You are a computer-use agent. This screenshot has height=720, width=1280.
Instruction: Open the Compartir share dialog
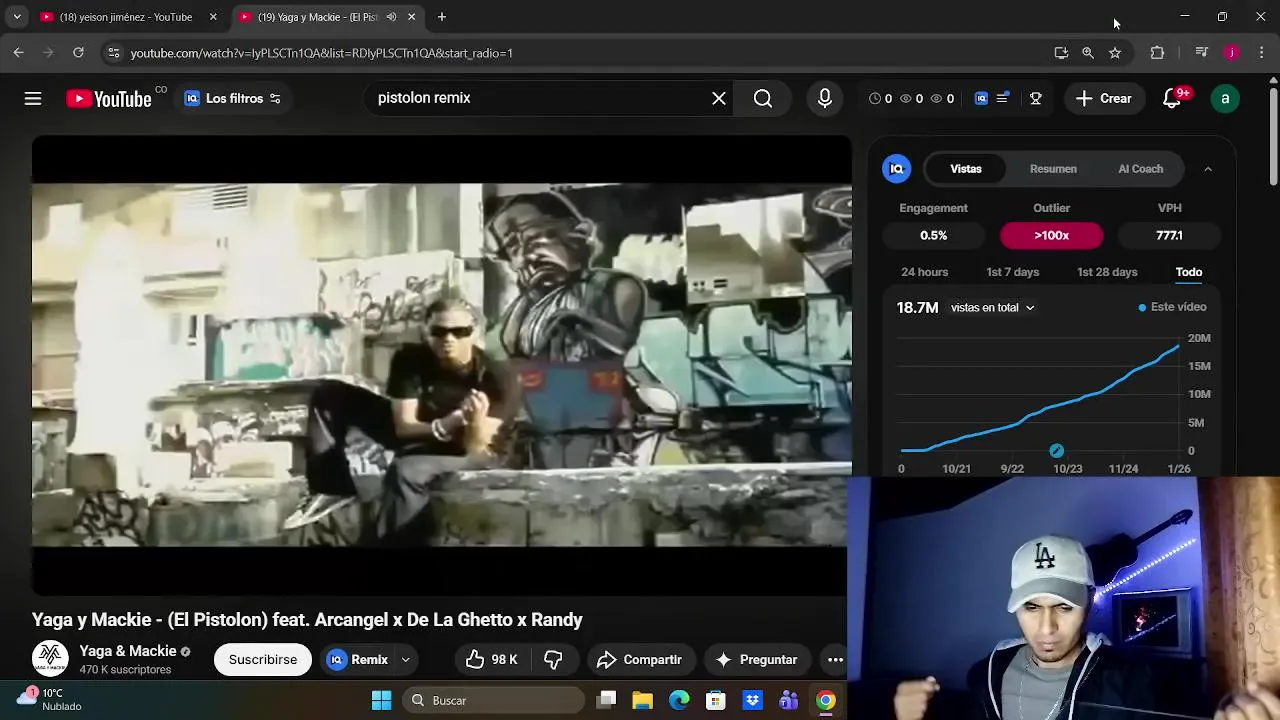pos(639,660)
